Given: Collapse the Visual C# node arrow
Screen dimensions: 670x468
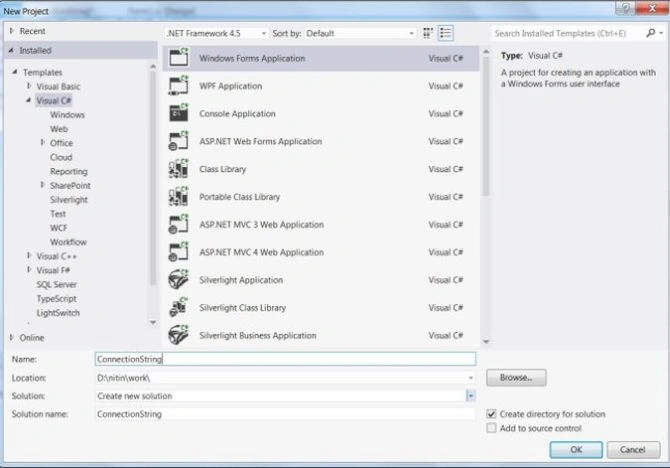Looking at the screenshot, I should pyautogui.click(x=28, y=100).
